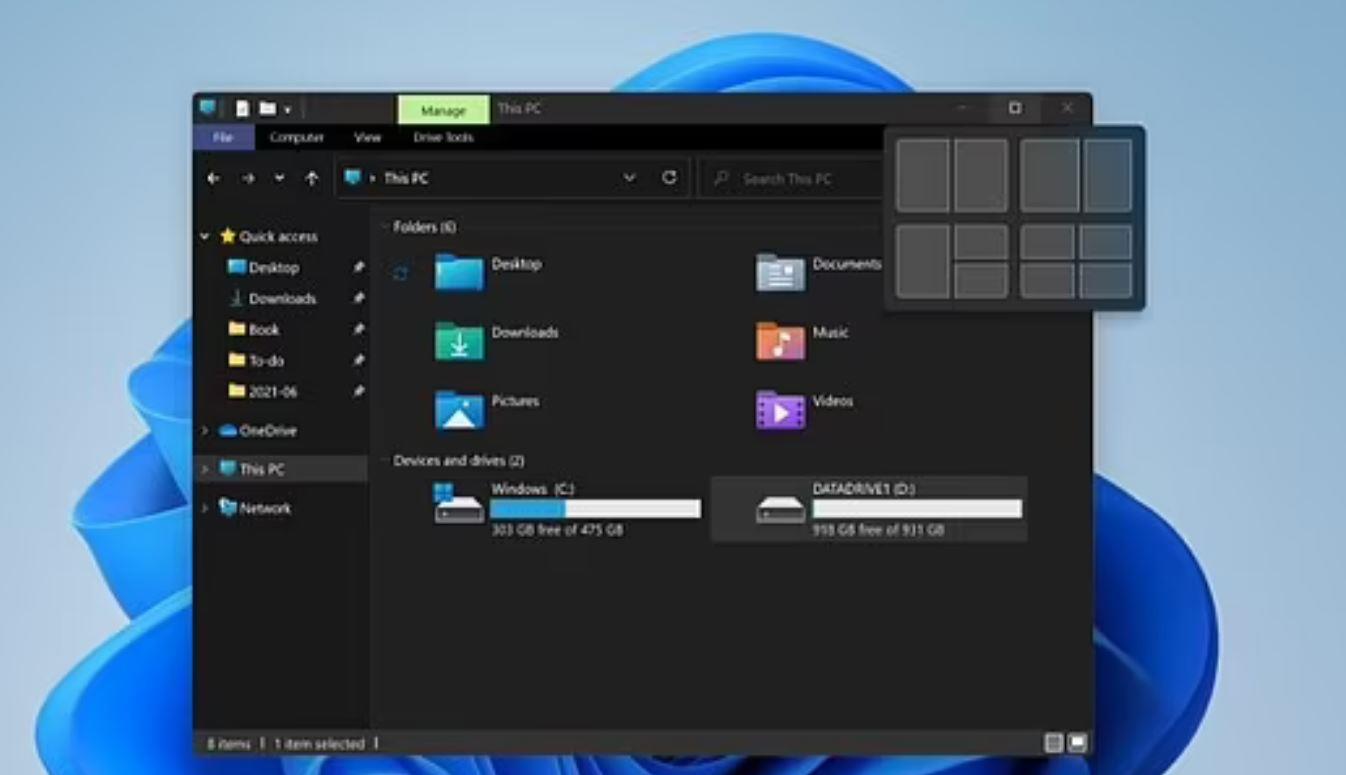Open Downloads in Quick access sidebar
Image resolution: width=1346 pixels, height=775 pixels.
(273, 298)
